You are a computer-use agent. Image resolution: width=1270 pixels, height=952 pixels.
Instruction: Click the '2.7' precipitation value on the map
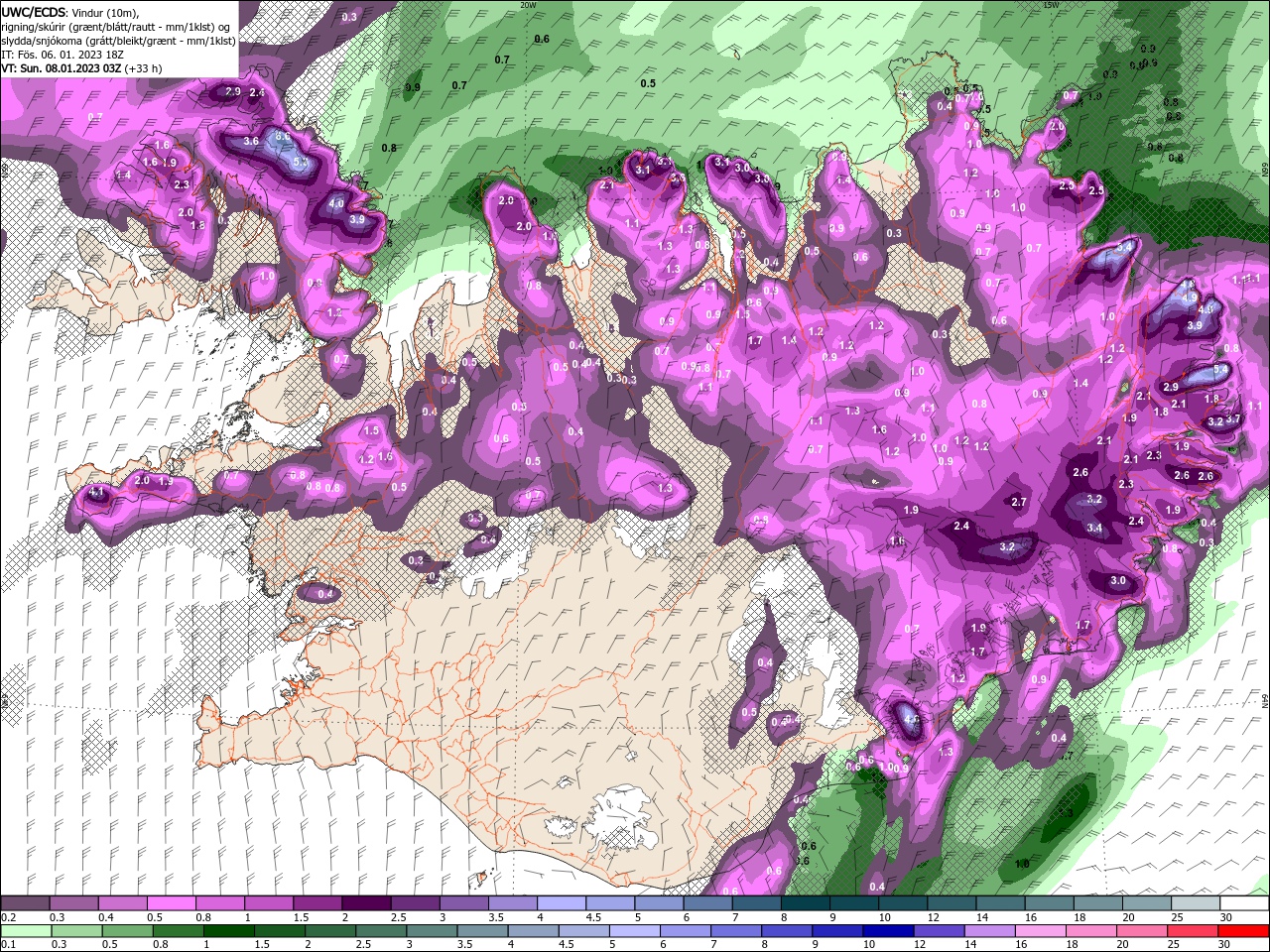click(1019, 503)
